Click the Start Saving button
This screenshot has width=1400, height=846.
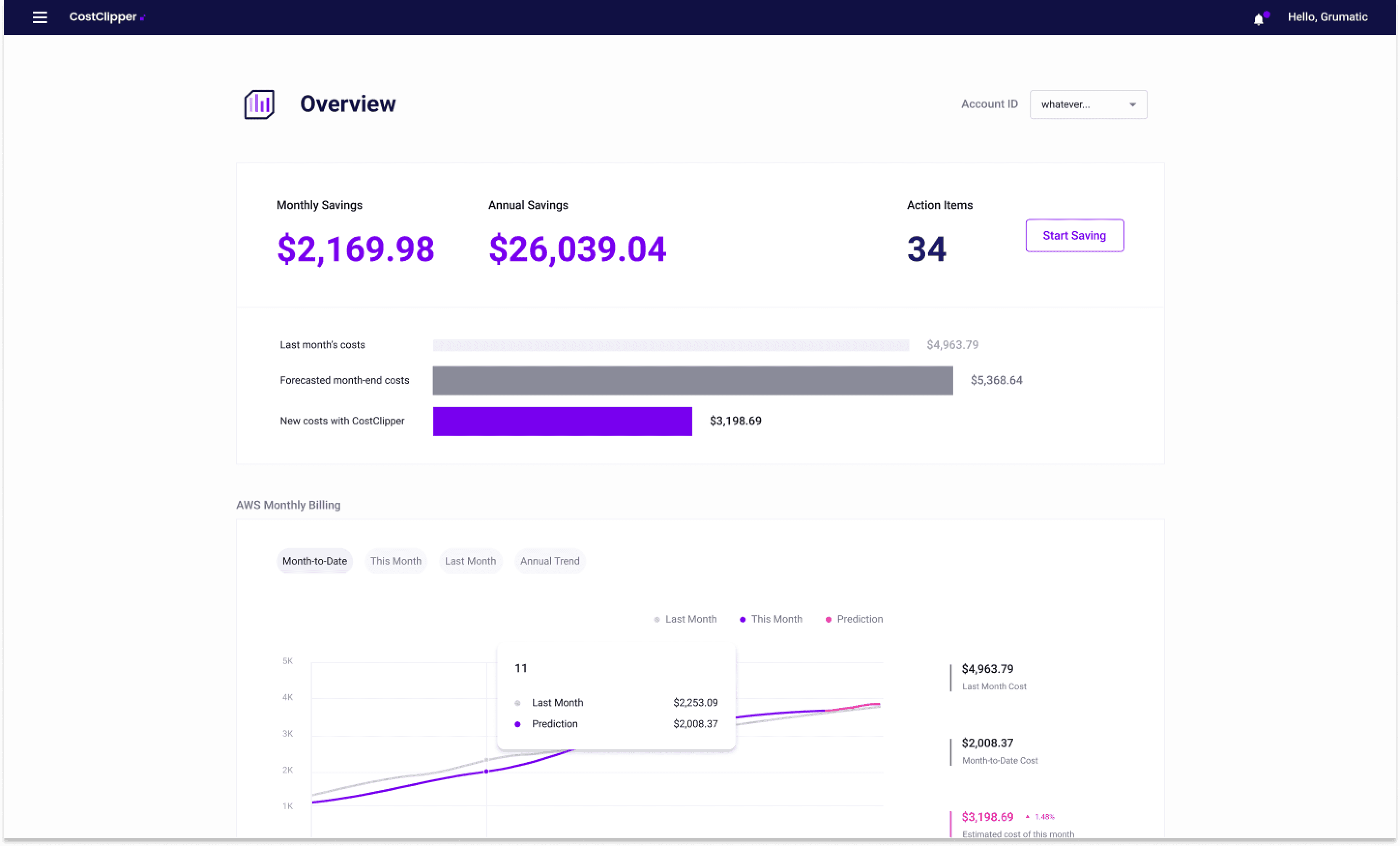pos(1075,235)
